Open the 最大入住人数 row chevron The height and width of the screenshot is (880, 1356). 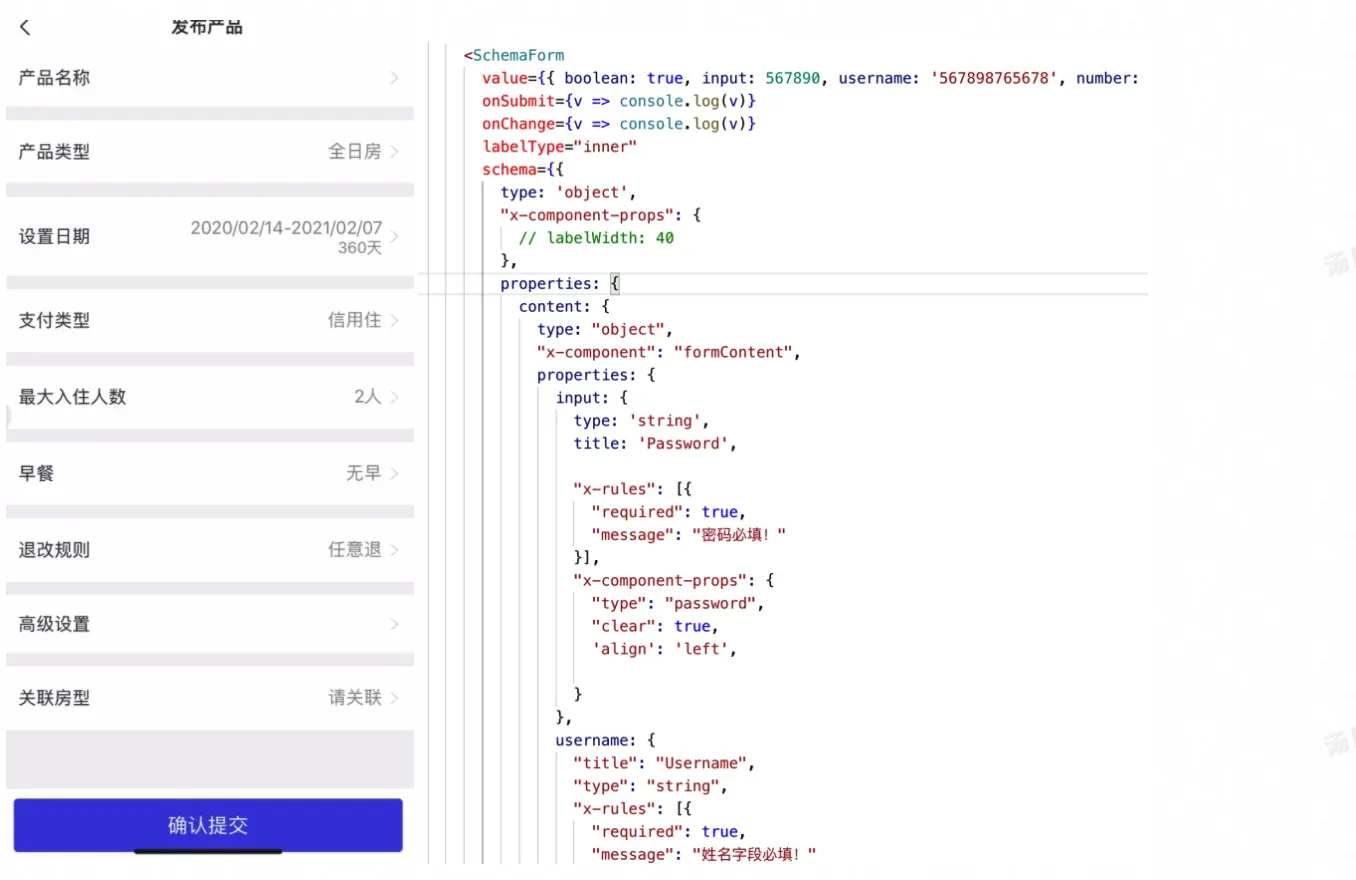394,397
